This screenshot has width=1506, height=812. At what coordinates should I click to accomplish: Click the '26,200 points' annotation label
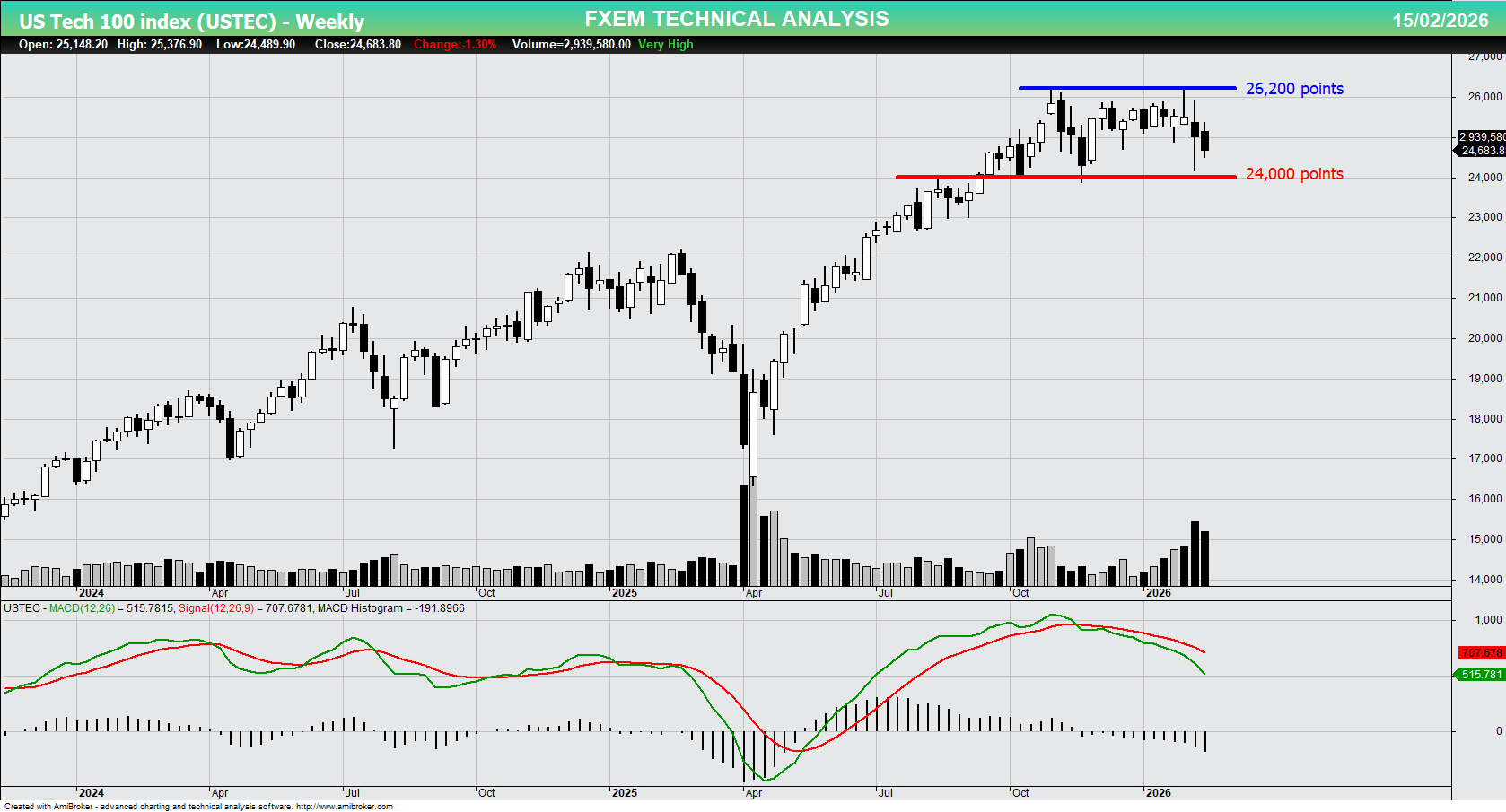coord(1294,89)
